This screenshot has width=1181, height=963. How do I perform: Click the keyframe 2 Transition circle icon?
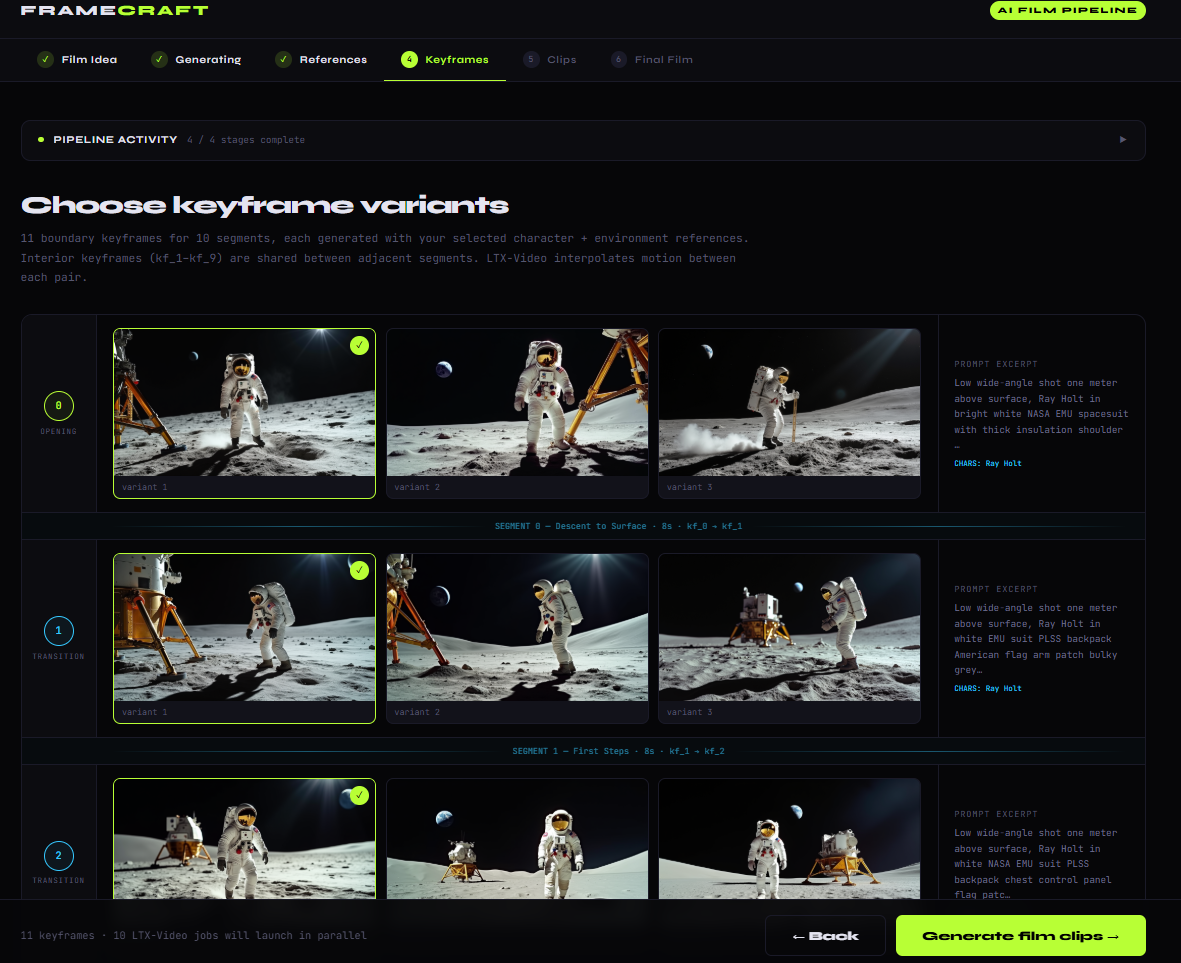[x=59, y=855]
